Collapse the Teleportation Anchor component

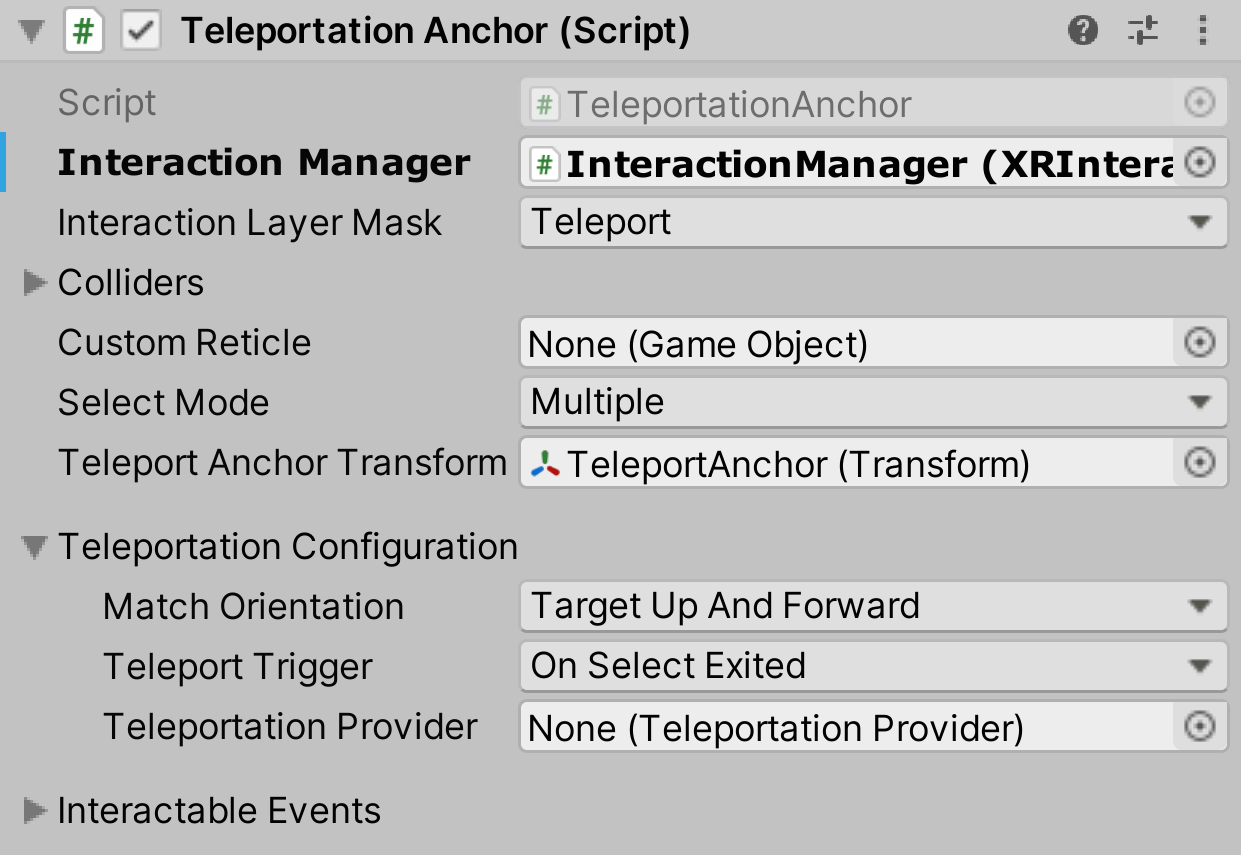30,30
